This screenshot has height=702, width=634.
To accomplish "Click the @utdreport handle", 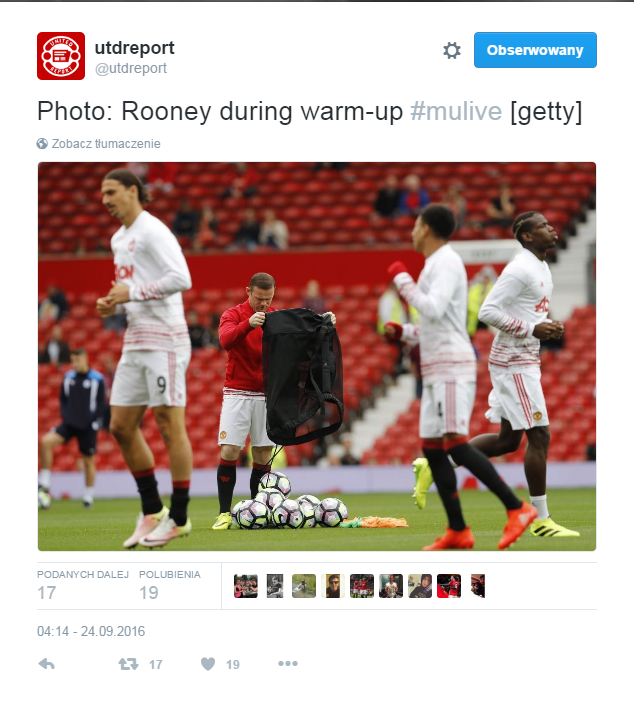I will (131, 68).
